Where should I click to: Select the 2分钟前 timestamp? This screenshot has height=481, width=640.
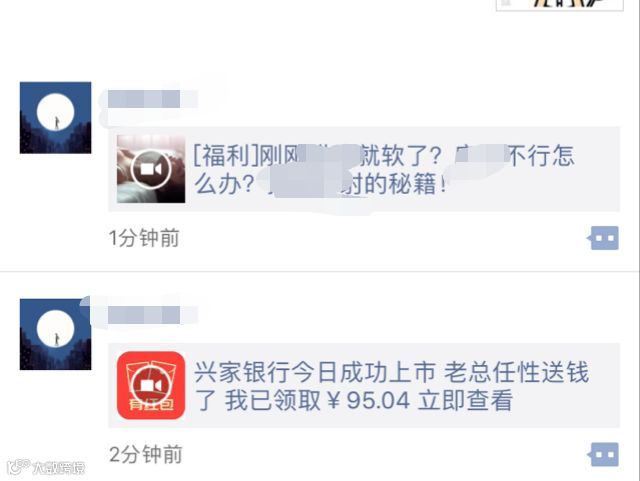[146, 454]
